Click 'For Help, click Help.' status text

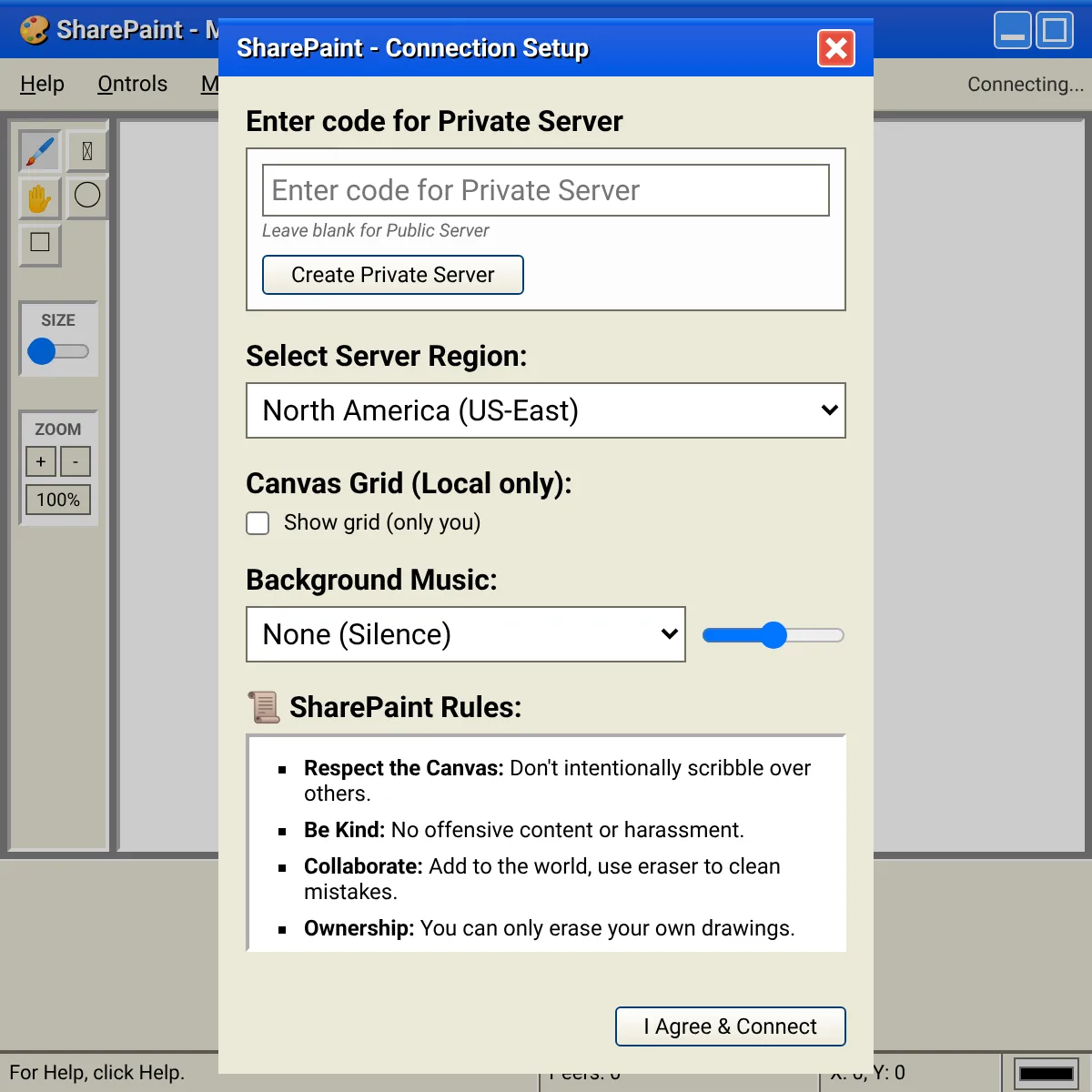click(x=96, y=1073)
